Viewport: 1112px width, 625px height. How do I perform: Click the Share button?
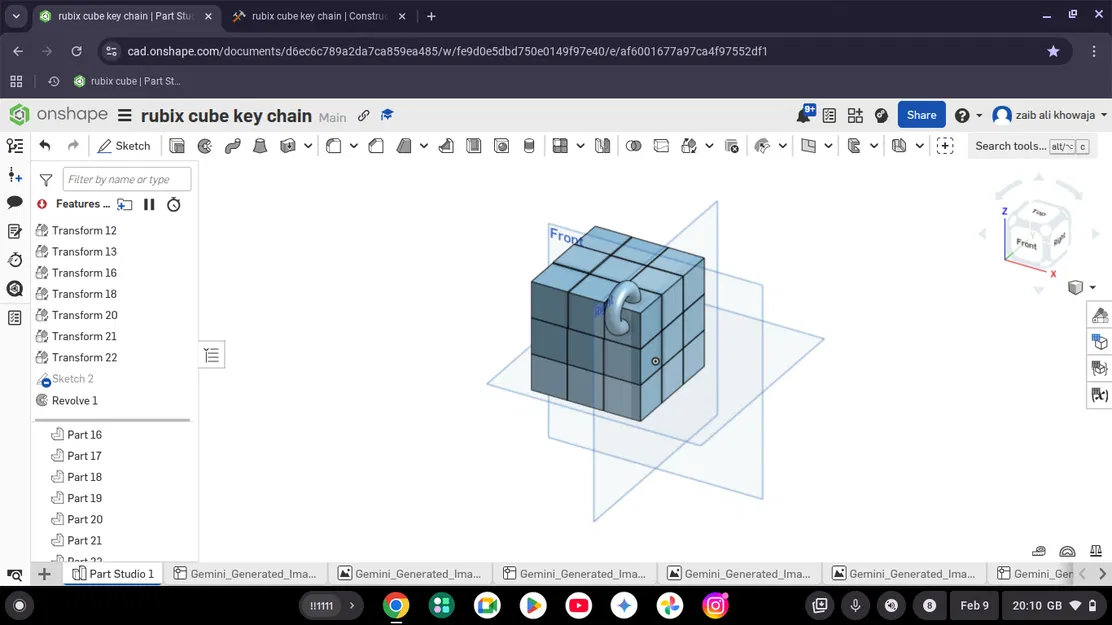click(x=921, y=114)
